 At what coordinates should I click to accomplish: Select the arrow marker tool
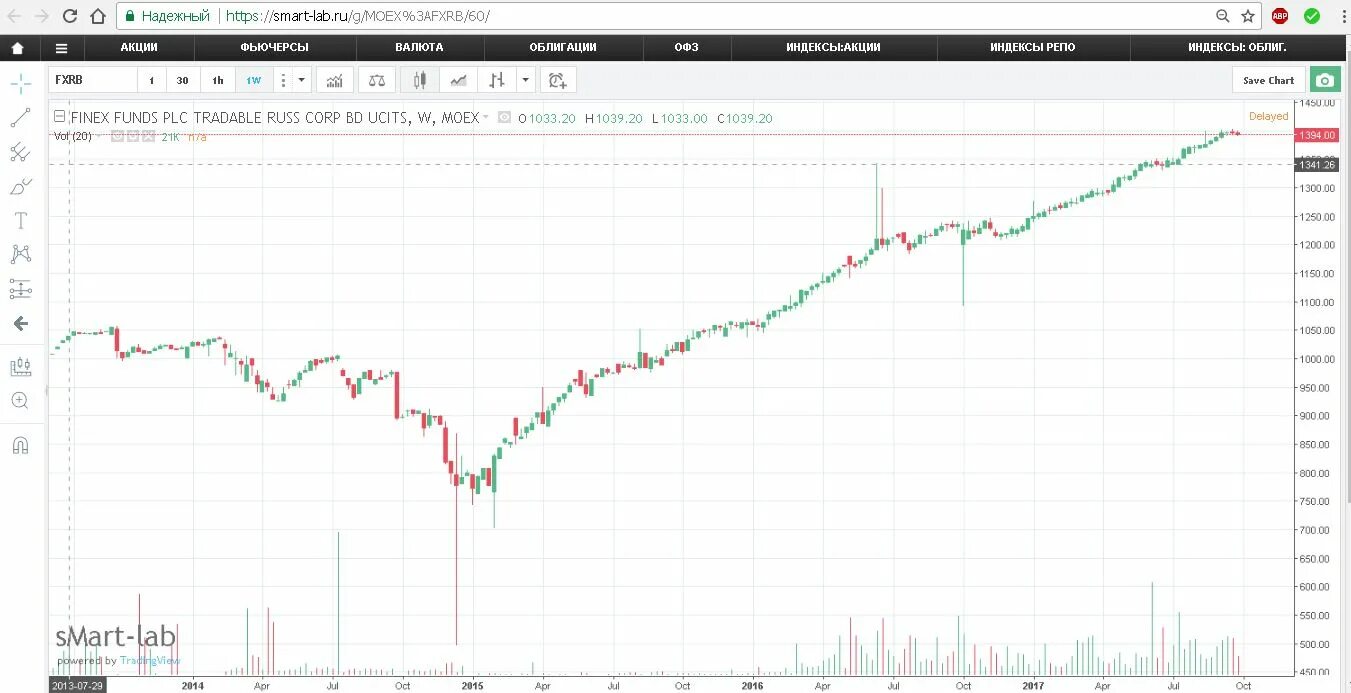(20, 324)
